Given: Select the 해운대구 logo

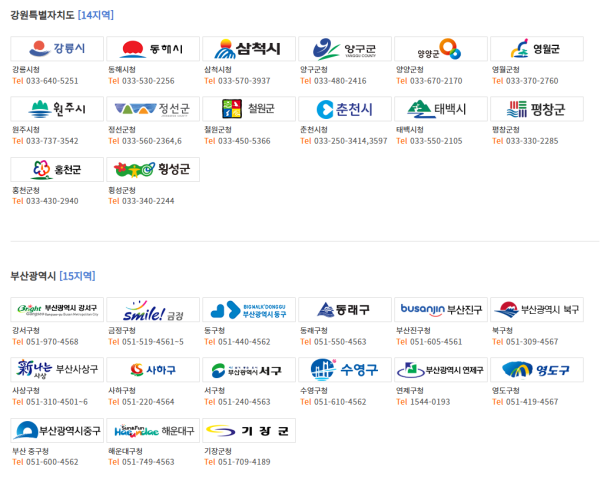Looking at the screenshot, I should point(153,430).
